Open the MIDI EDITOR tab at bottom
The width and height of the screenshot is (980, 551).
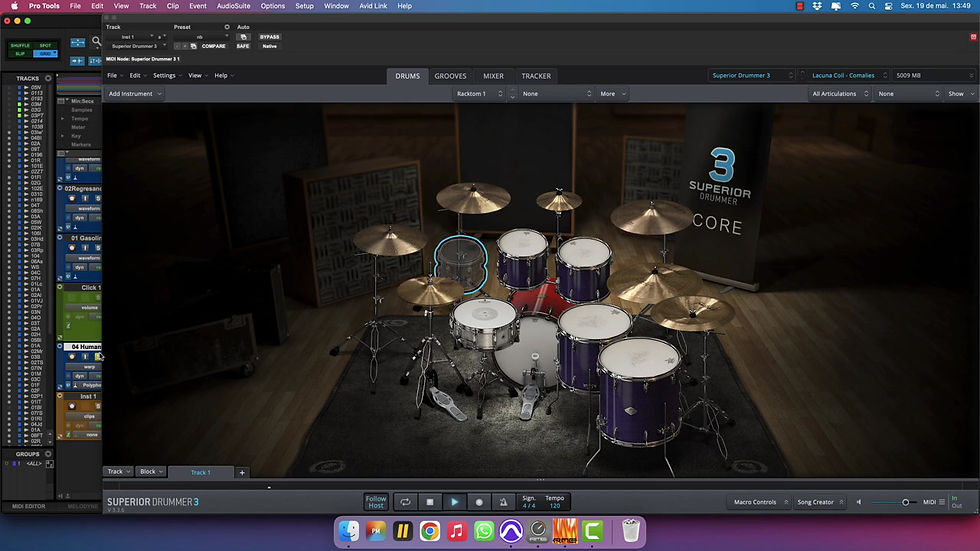pos(29,506)
